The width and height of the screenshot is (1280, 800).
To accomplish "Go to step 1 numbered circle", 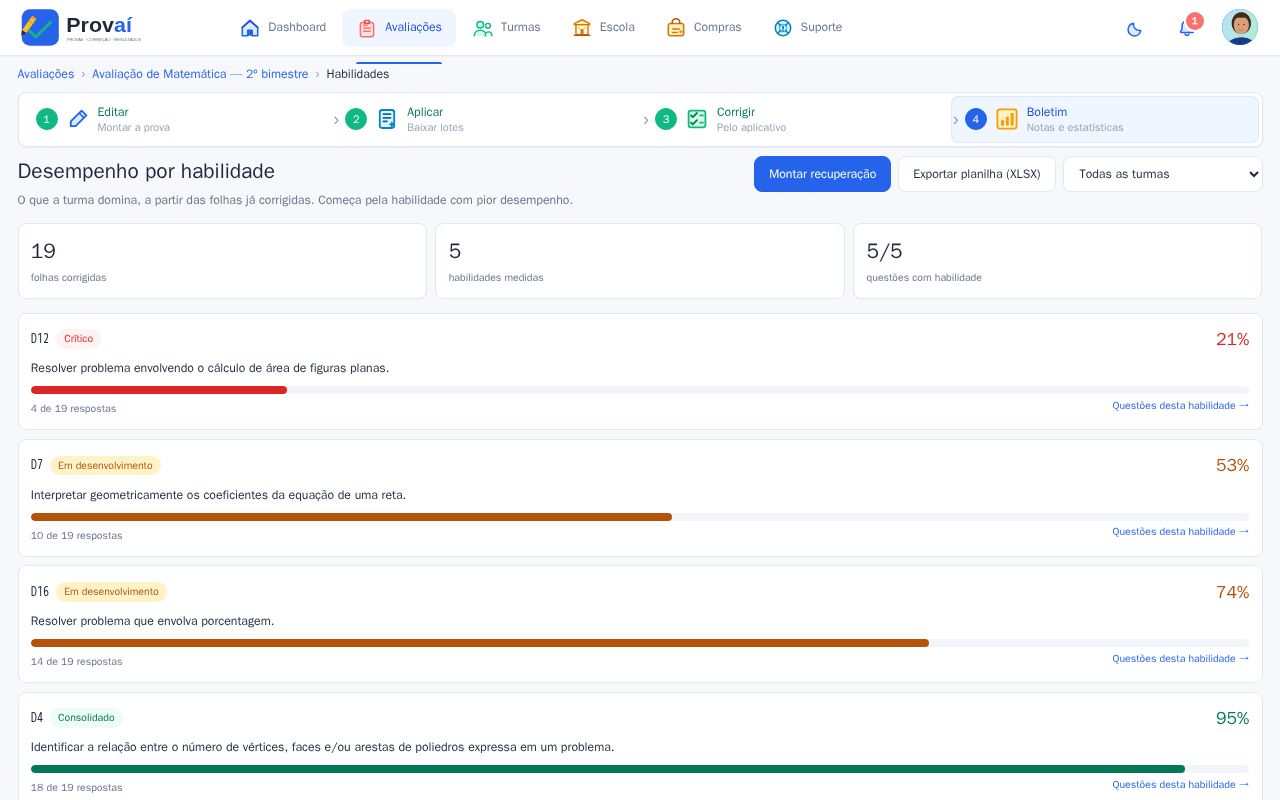I will click(x=46, y=119).
